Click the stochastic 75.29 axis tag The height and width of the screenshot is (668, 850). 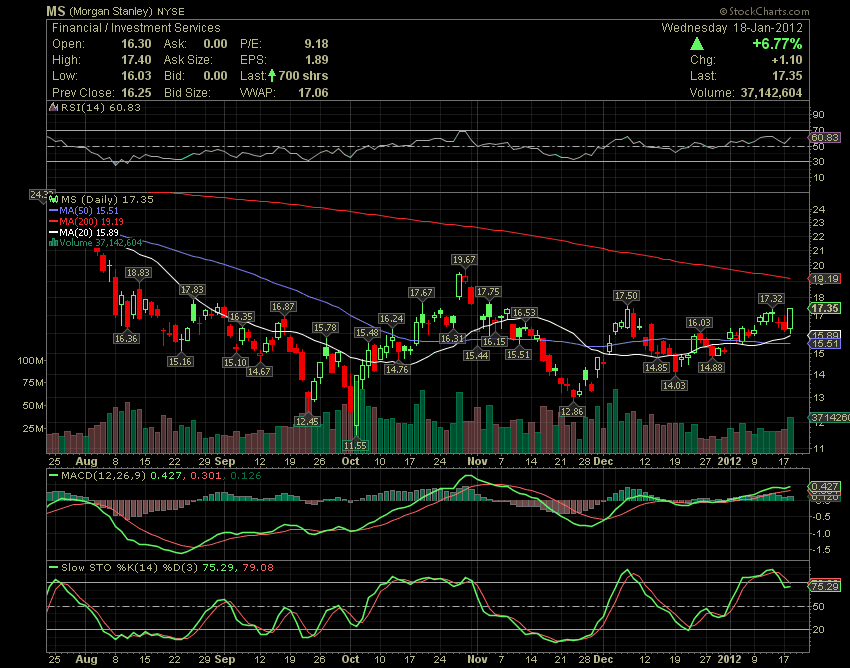click(x=825, y=586)
